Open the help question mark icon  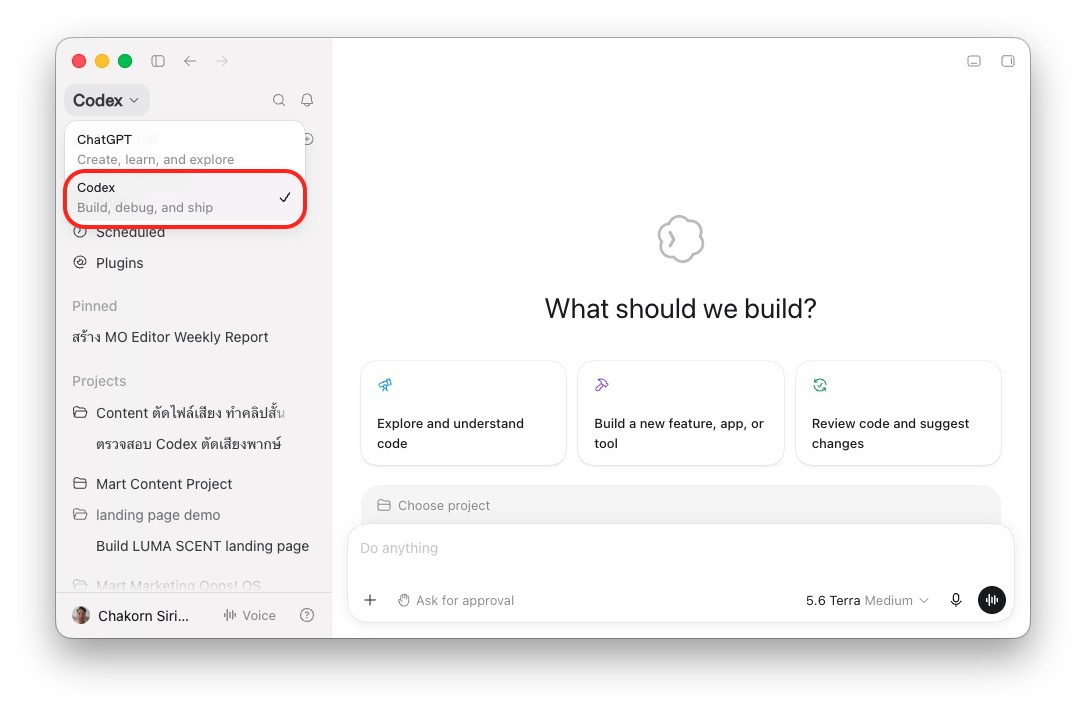coord(307,616)
